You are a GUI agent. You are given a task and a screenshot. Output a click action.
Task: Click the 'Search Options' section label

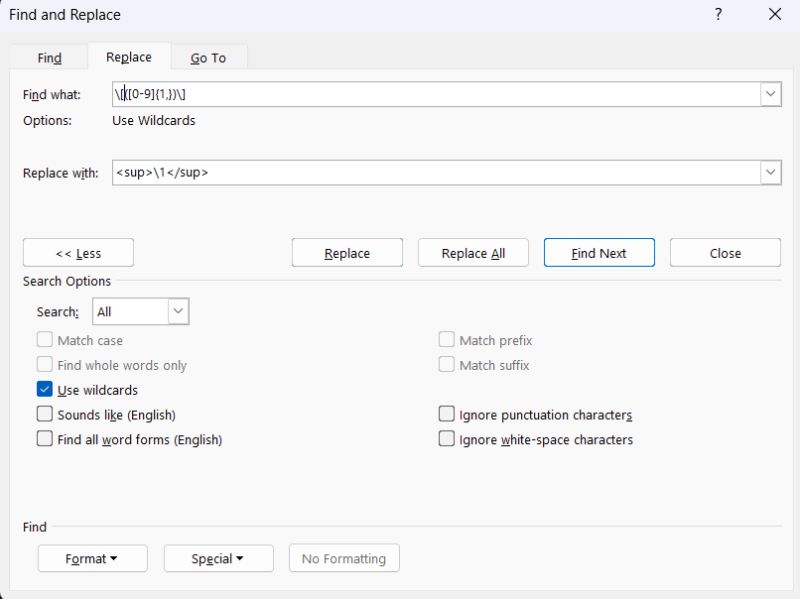click(66, 281)
